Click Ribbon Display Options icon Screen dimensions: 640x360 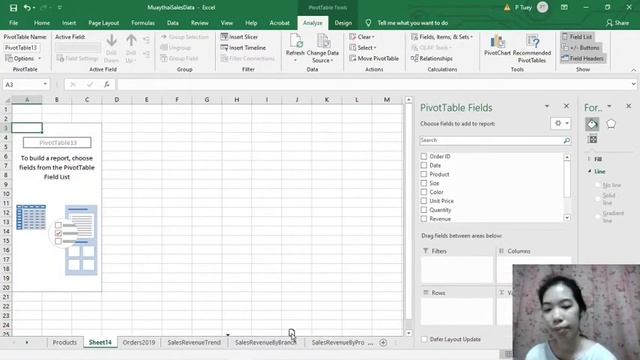coord(564,7)
